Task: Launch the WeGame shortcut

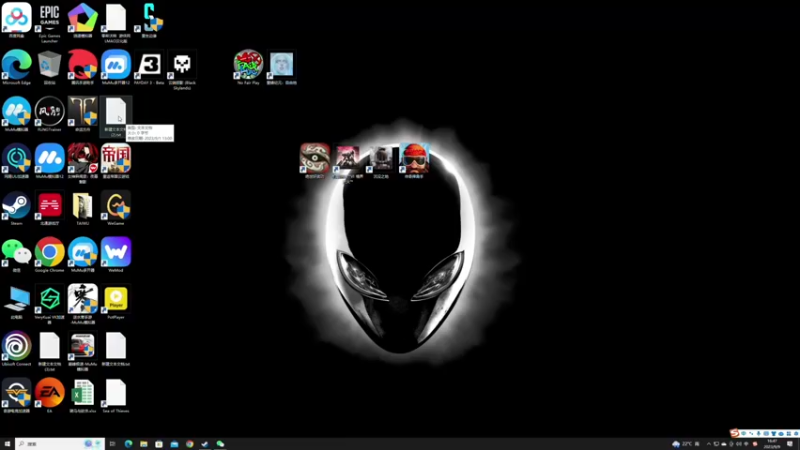Action: coord(116,208)
